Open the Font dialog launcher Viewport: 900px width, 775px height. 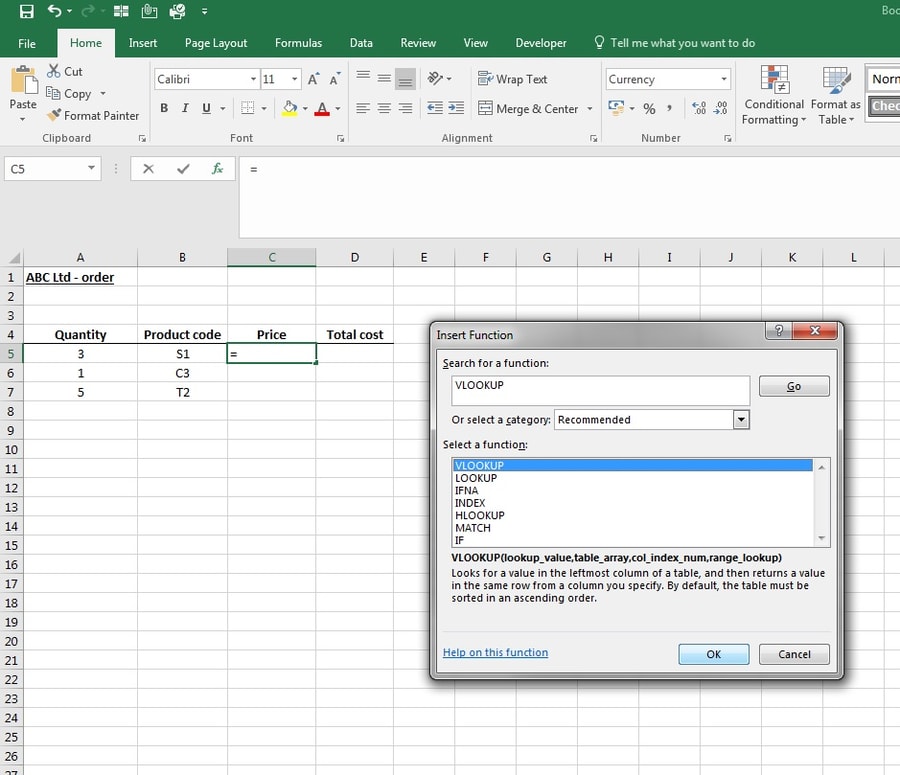tap(340, 138)
